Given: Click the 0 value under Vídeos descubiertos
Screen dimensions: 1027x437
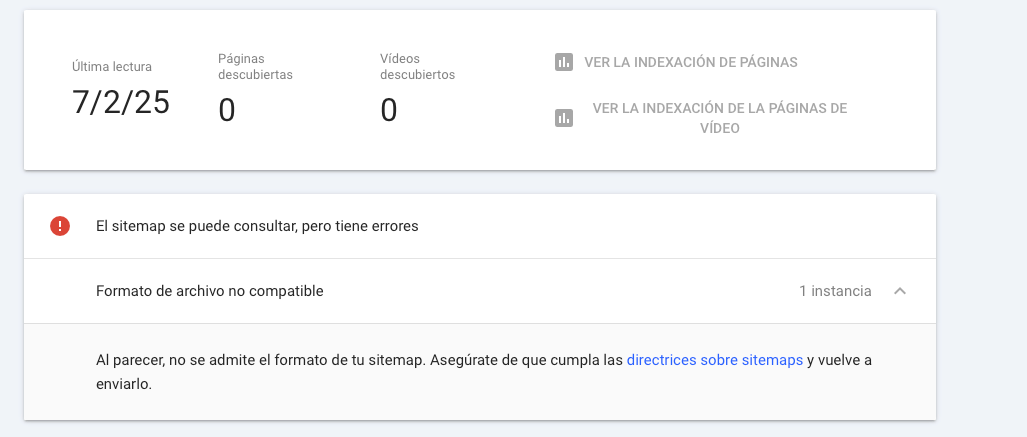Looking at the screenshot, I should [388, 110].
